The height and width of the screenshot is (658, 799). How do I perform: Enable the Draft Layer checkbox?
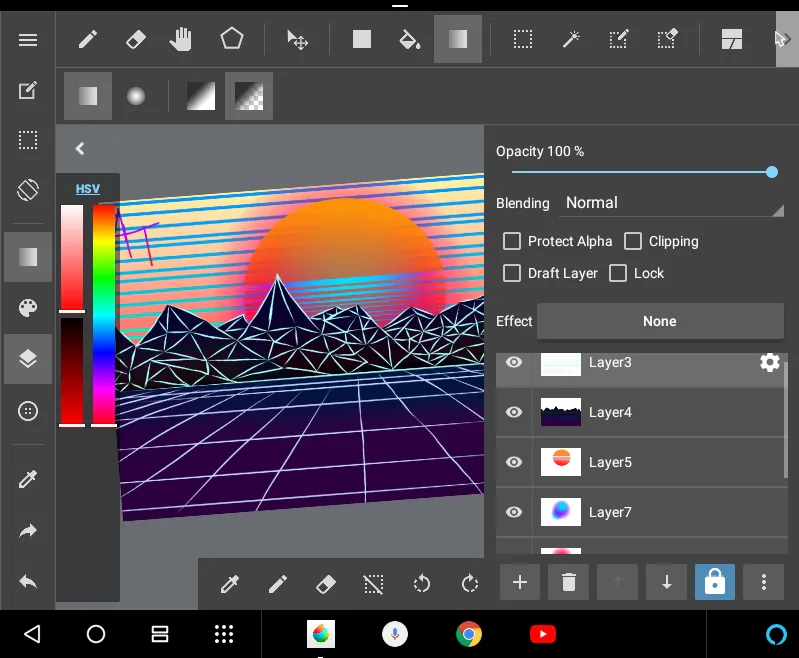point(512,273)
